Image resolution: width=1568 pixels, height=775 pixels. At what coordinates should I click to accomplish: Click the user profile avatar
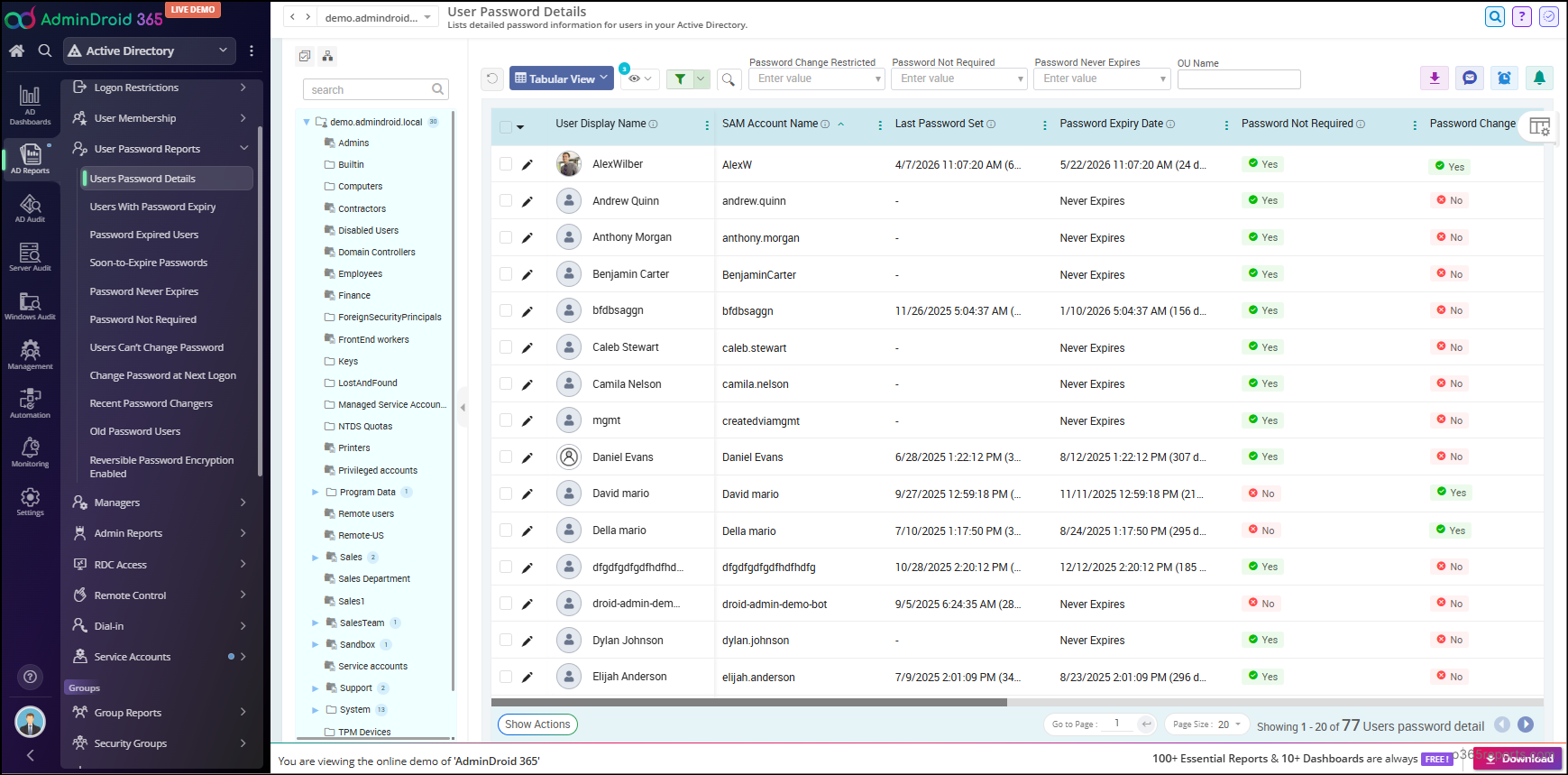pyautogui.click(x=30, y=723)
